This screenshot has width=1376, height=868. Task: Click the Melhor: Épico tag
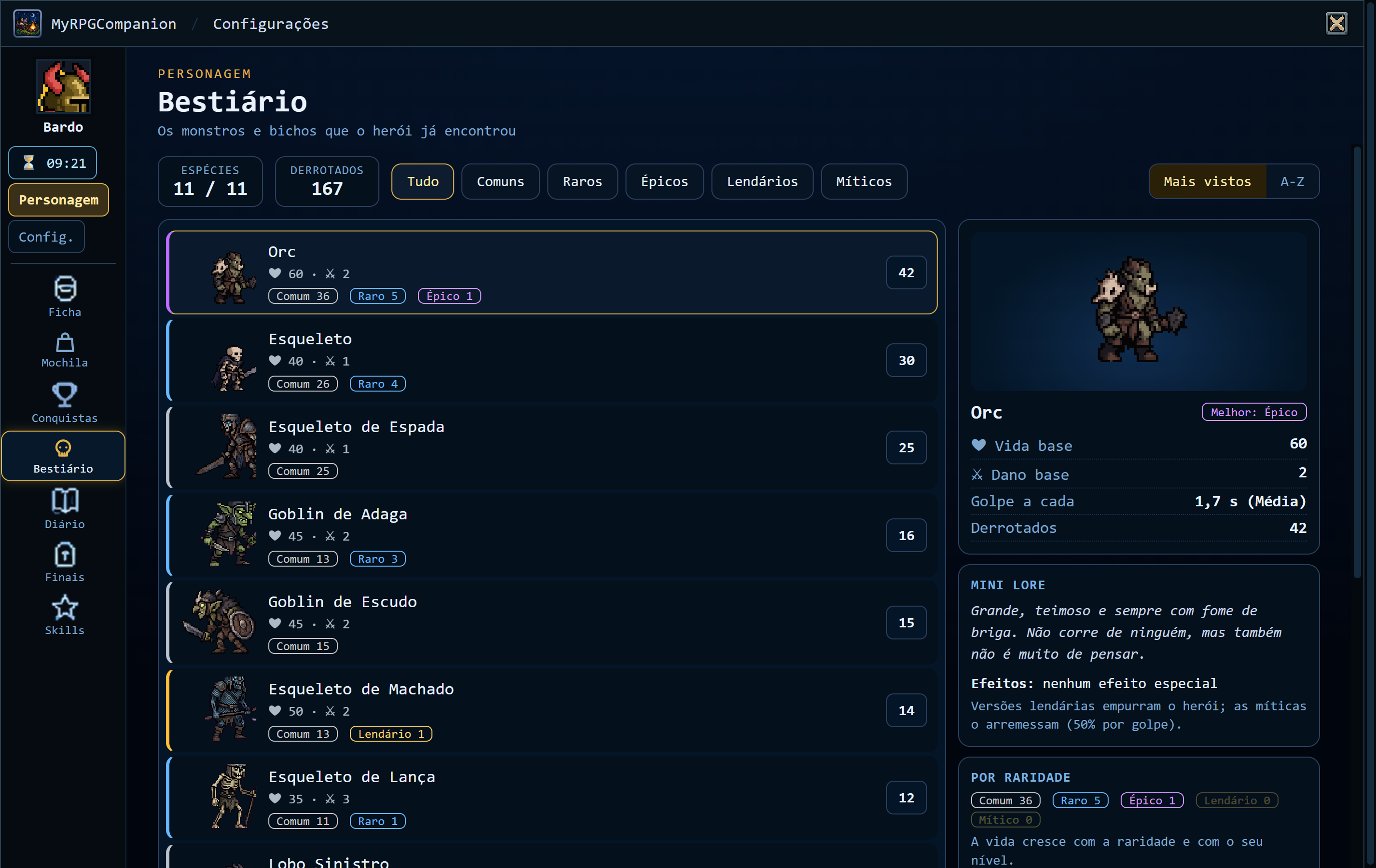[1254, 412]
